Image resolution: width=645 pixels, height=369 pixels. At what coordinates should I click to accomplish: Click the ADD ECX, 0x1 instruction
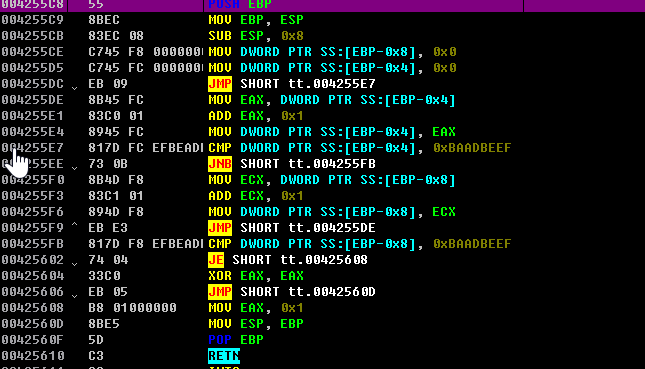(x=256, y=196)
